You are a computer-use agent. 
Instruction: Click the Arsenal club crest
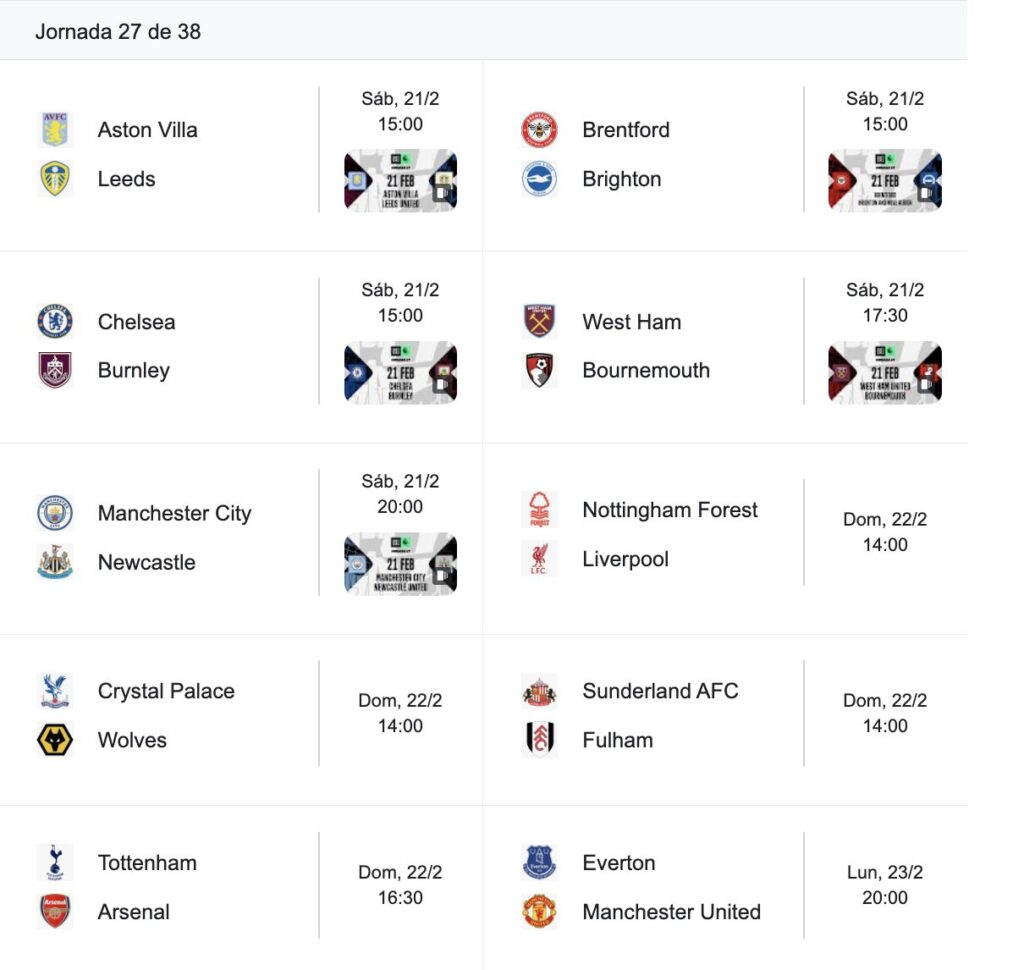55,912
